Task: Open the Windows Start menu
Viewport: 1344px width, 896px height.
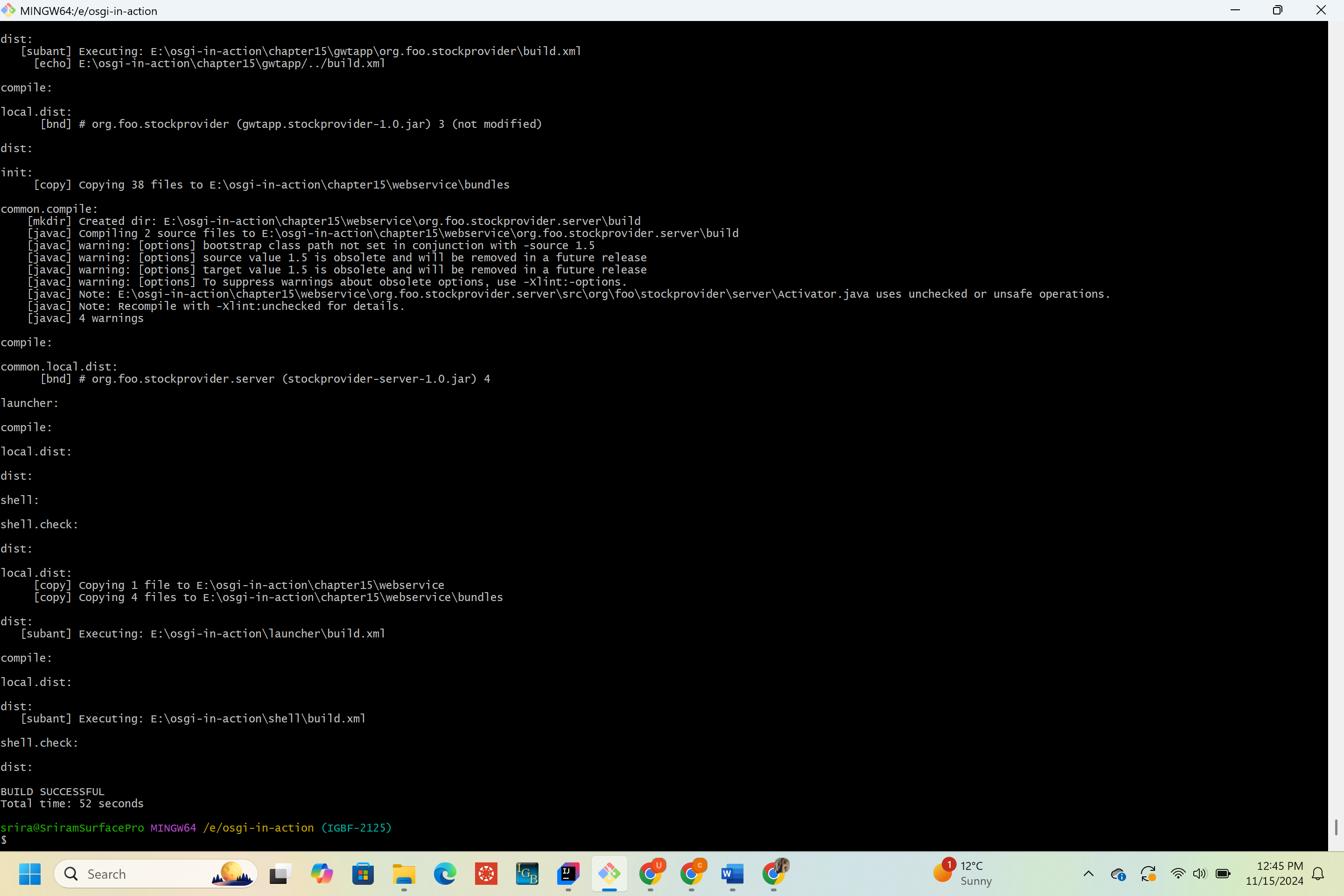Action: (x=30, y=874)
